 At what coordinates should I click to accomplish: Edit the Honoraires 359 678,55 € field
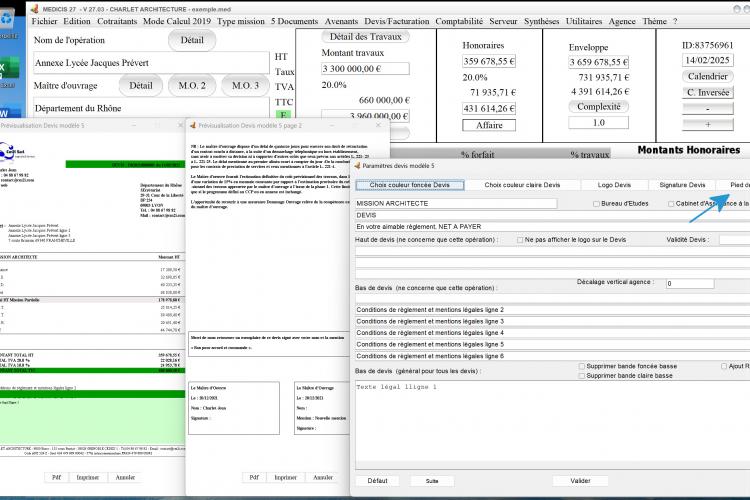489,61
